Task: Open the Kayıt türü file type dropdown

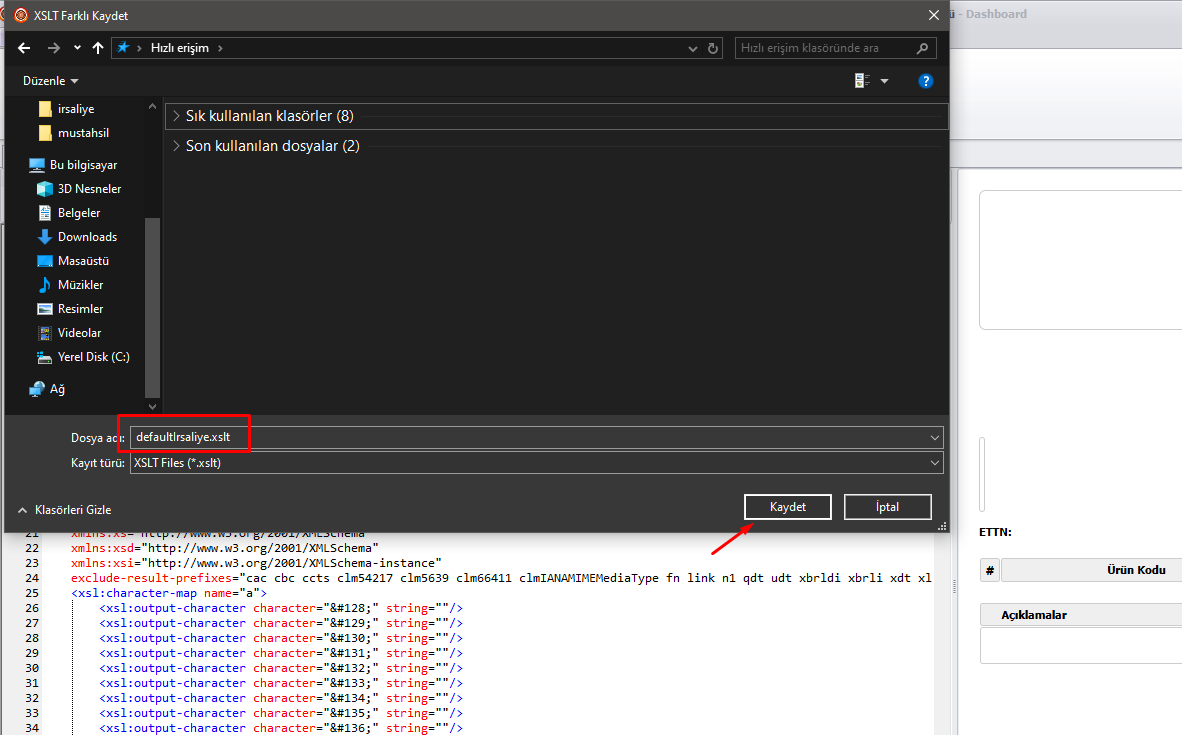Action: pos(536,463)
